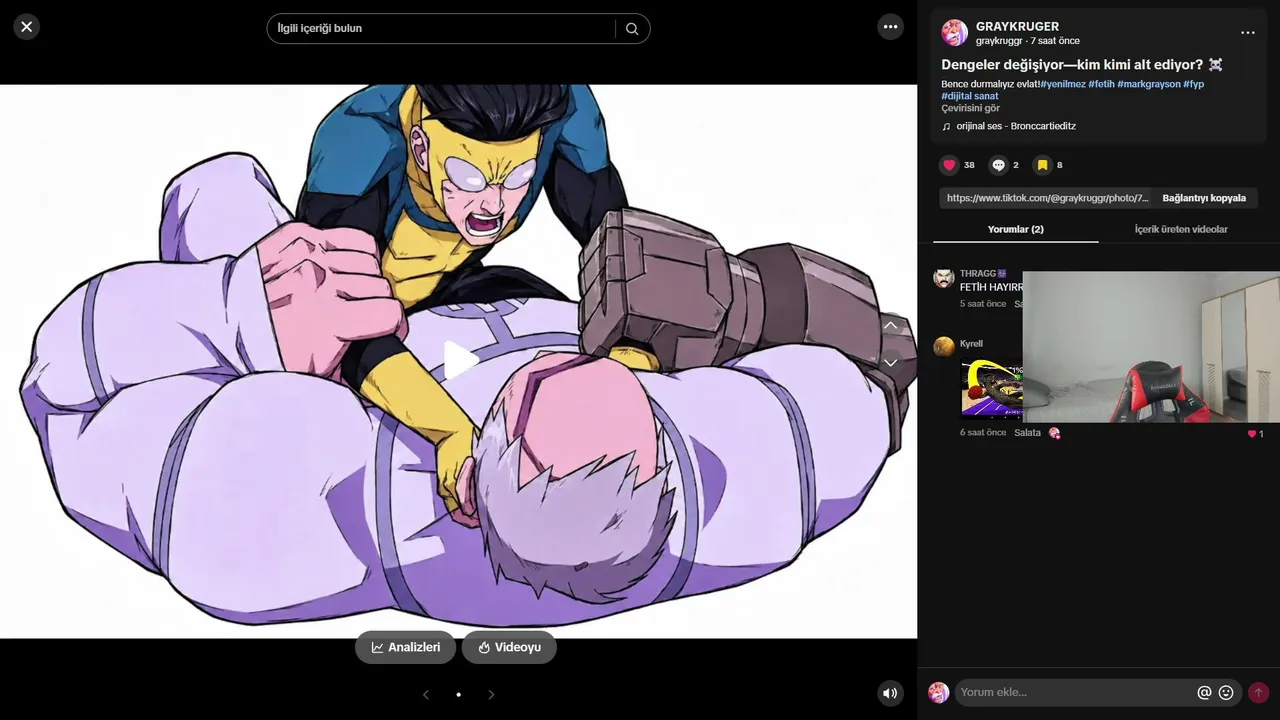This screenshot has height=720, width=1280.
Task: Click your profile avatar beside the comment box
Action: pos(938,692)
